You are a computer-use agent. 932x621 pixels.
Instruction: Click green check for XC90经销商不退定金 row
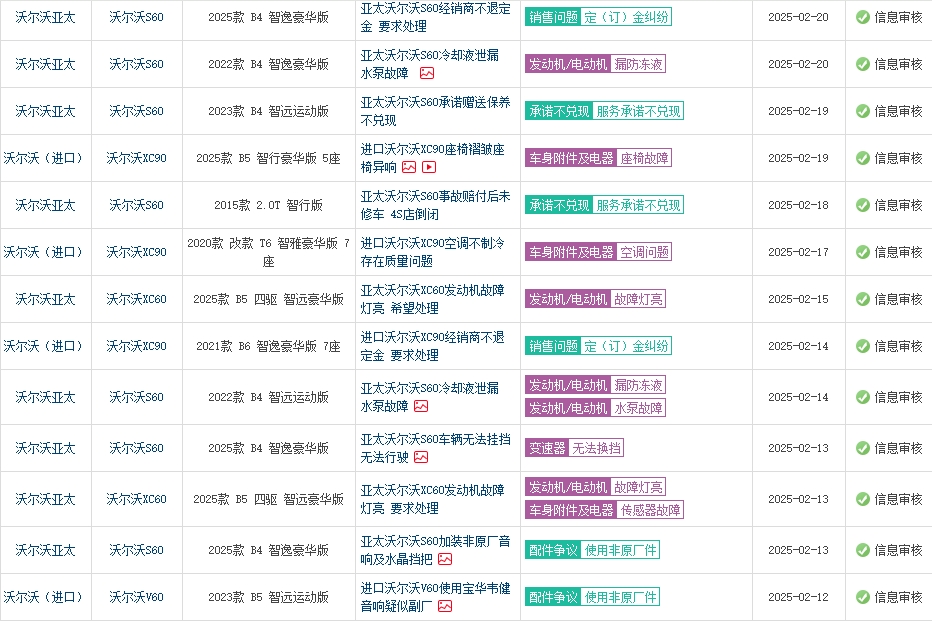pyautogui.click(x=862, y=346)
